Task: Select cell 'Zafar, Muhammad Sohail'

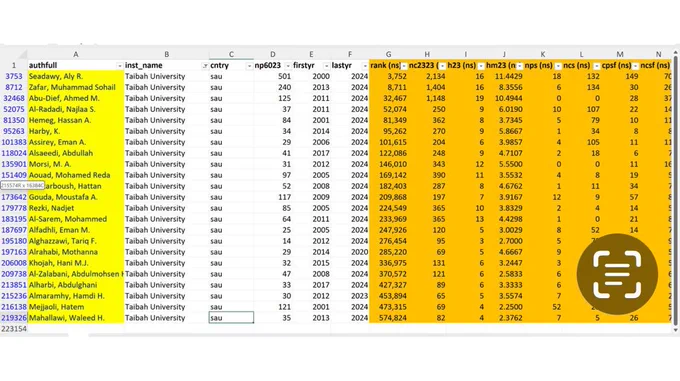Action: (76, 87)
